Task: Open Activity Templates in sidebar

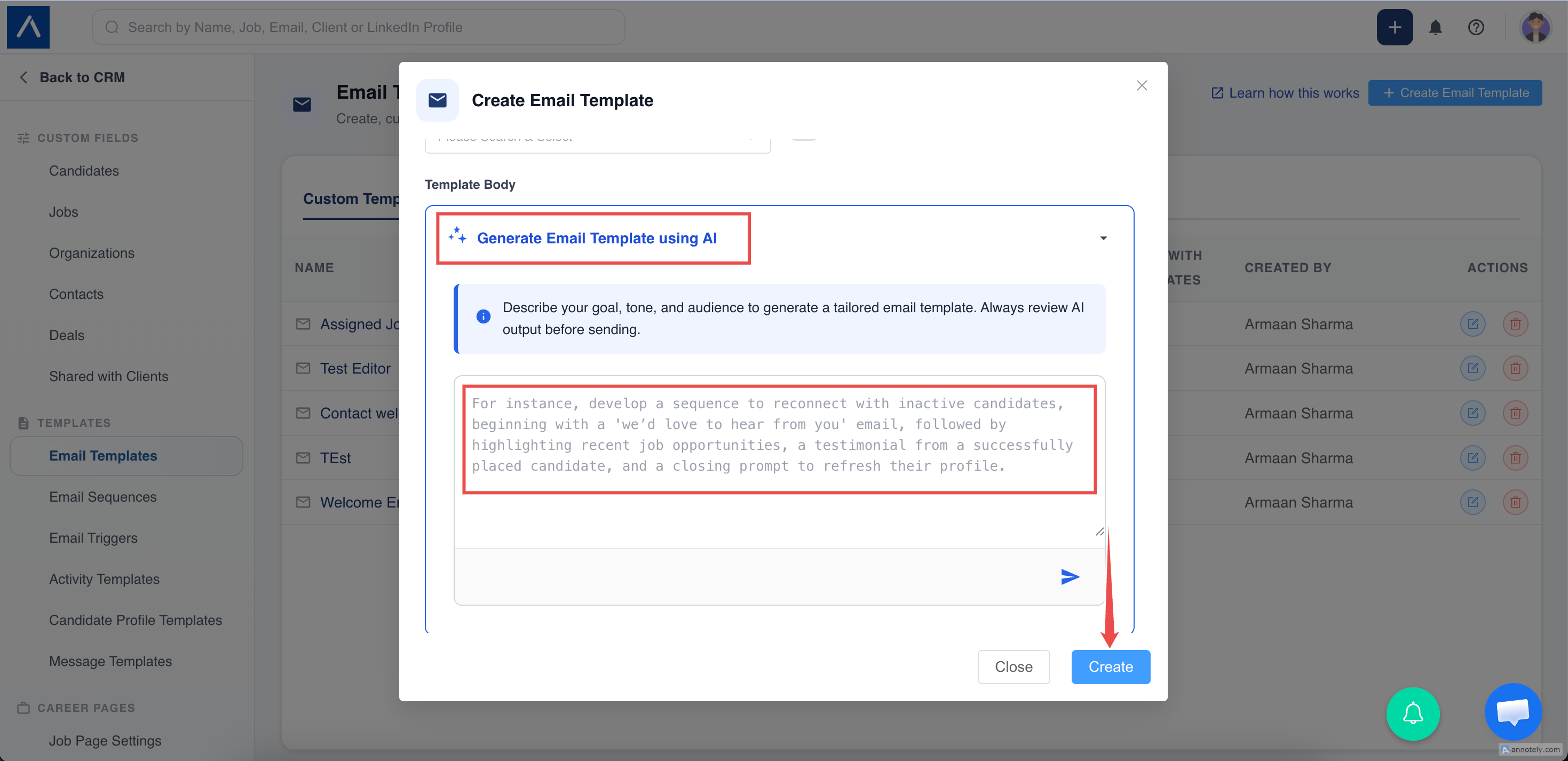Action: tap(104, 580)
